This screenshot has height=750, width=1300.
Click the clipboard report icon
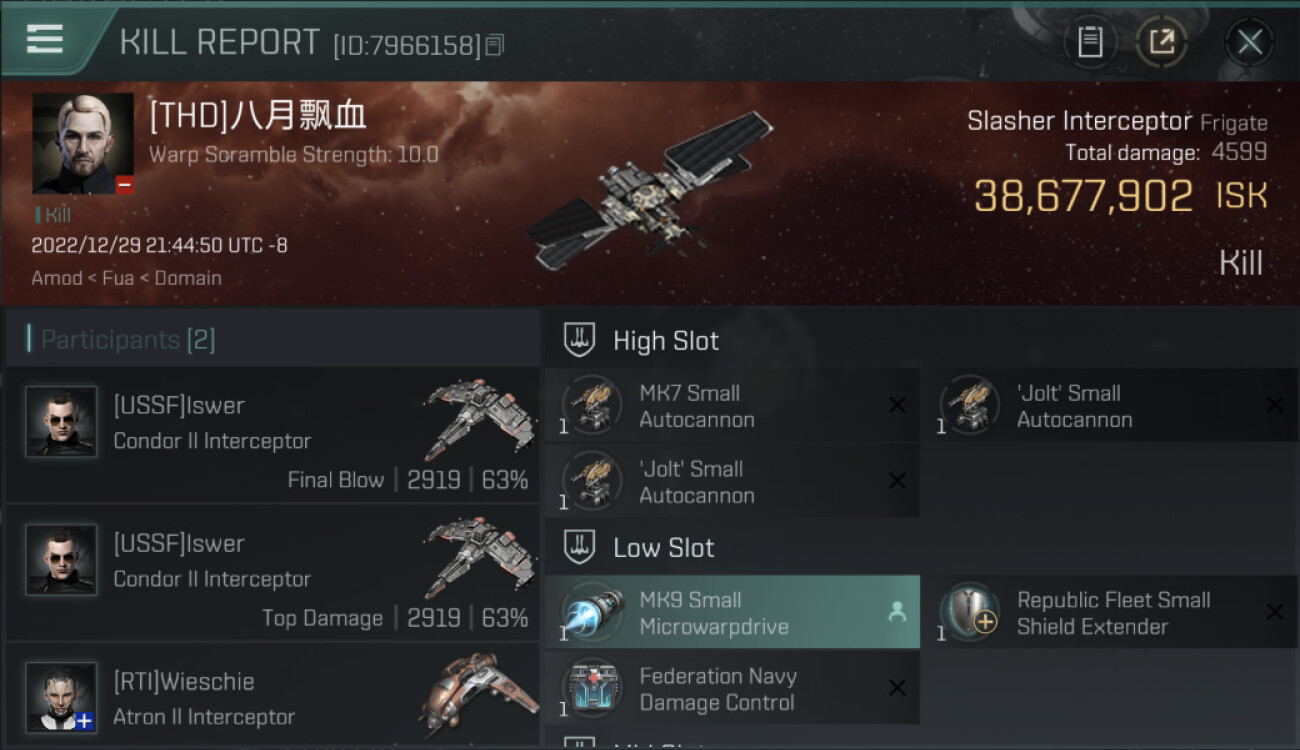click(x=1090, y=42)
